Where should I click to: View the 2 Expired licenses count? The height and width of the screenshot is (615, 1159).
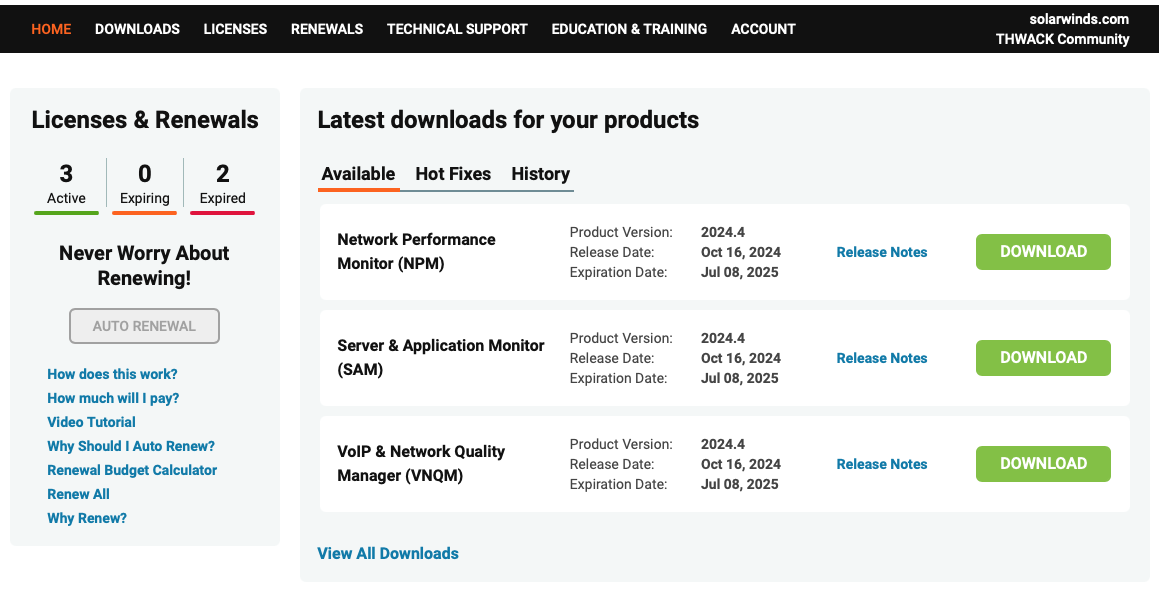tap(222, 185)
